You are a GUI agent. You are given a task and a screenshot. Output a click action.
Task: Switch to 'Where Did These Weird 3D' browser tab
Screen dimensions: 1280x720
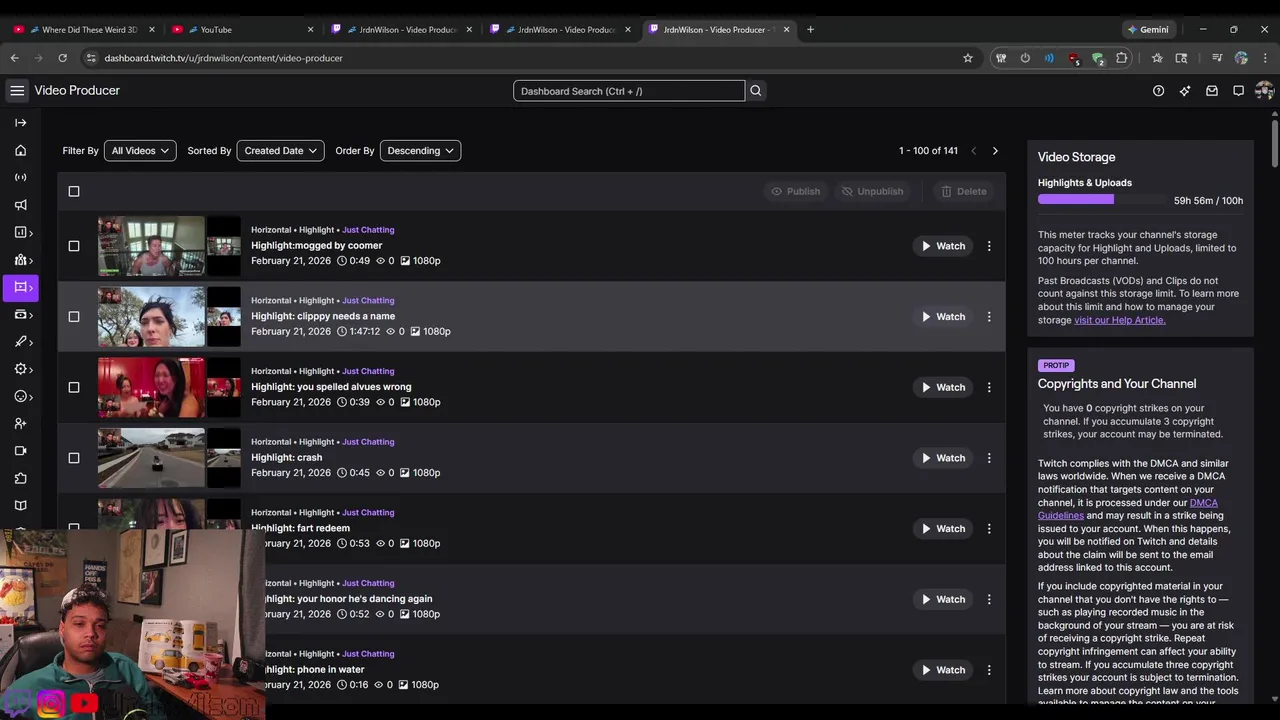pyautogui.click(x=84, y=29)
